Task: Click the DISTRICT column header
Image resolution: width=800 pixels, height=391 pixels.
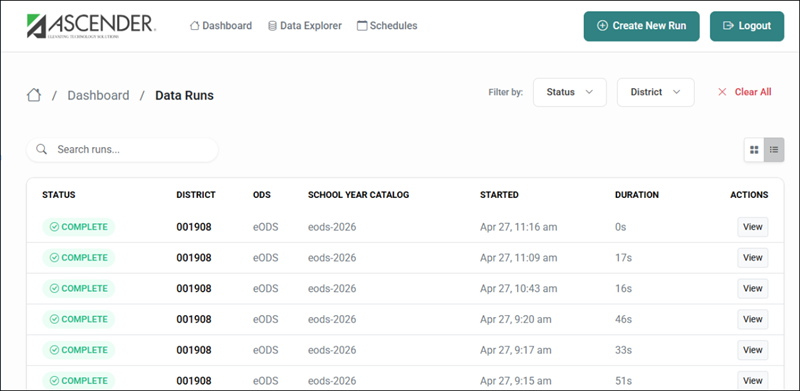Action: click(x=196, y=195)
